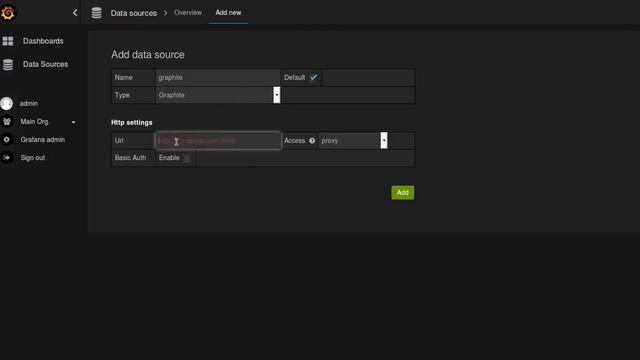Click the admin avatar icon
The height and width of the screenshot is (360, 640).
pos(7,104)
